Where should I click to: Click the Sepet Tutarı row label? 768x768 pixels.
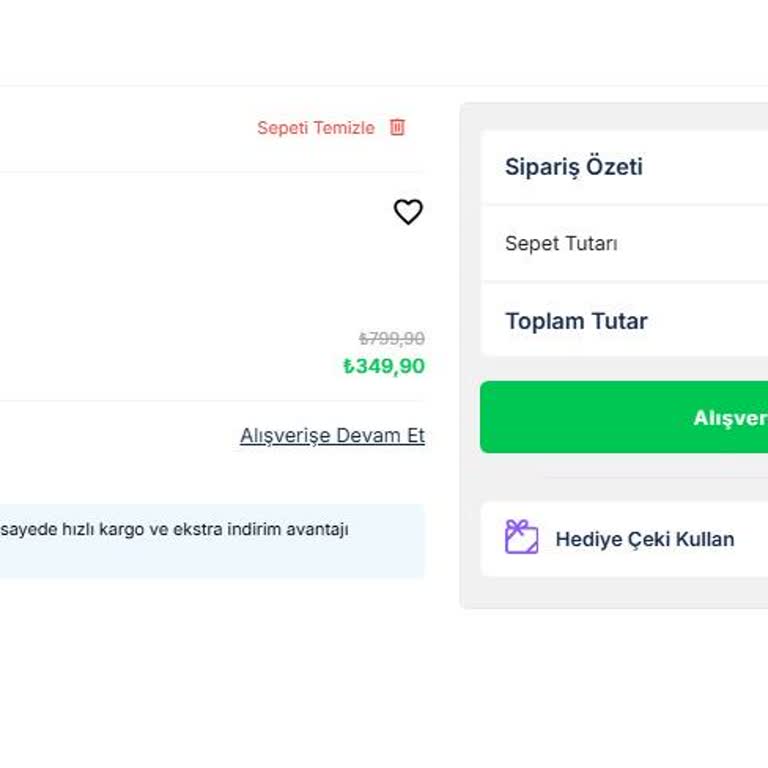[x=561, y=244]
